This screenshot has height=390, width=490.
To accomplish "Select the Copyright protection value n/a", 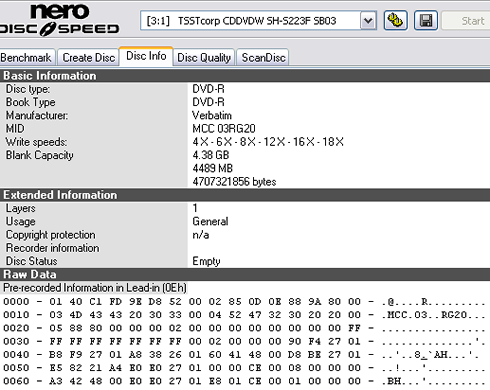I will (201, 235).
